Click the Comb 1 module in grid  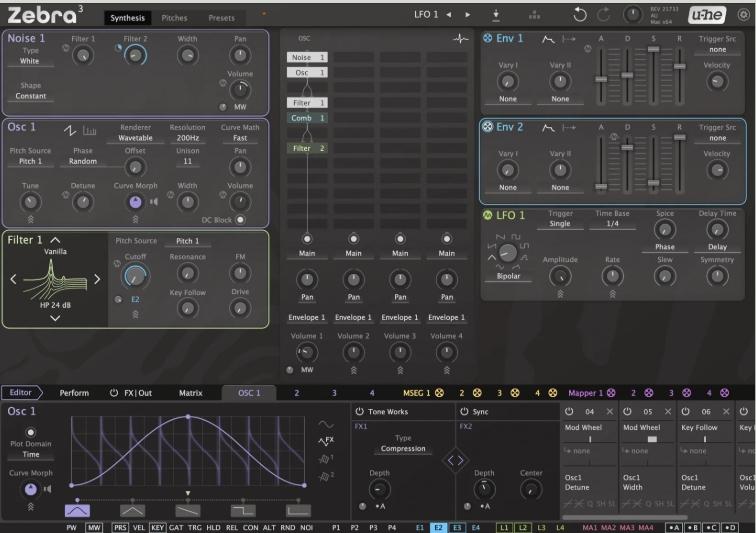(x=308, y=118)
